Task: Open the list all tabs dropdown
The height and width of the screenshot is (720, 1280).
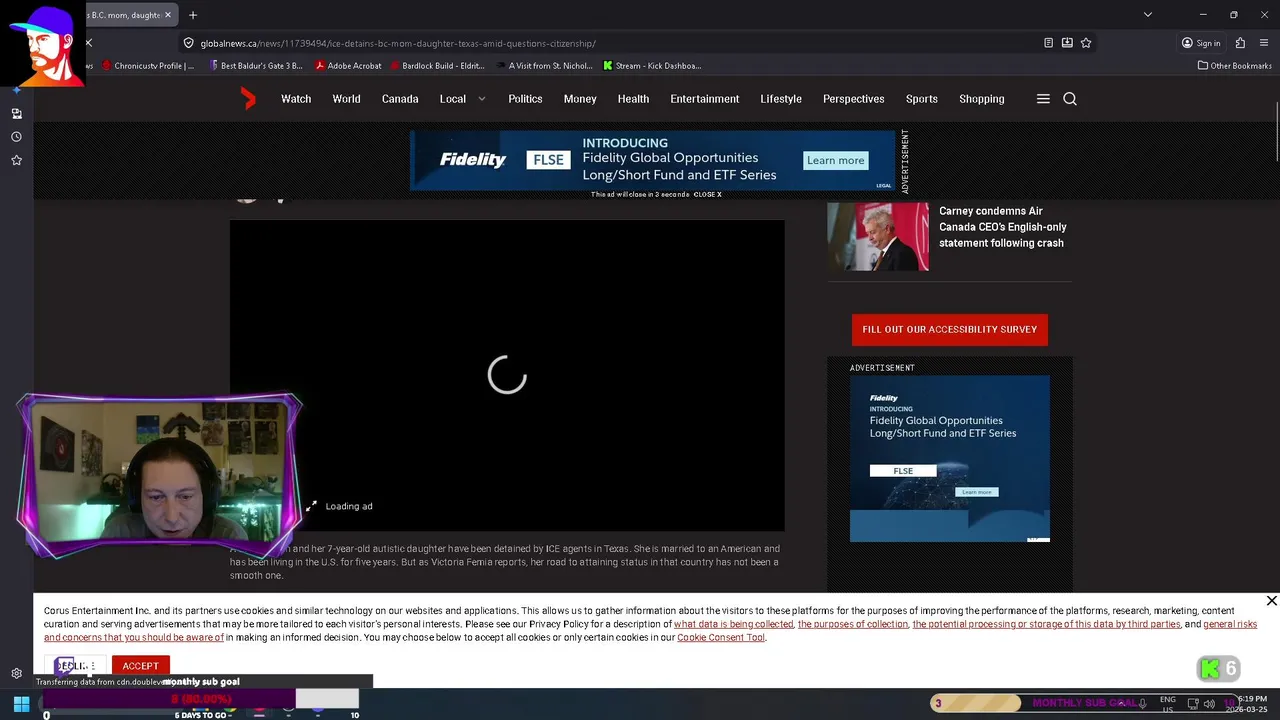Action: [1148, 15]
